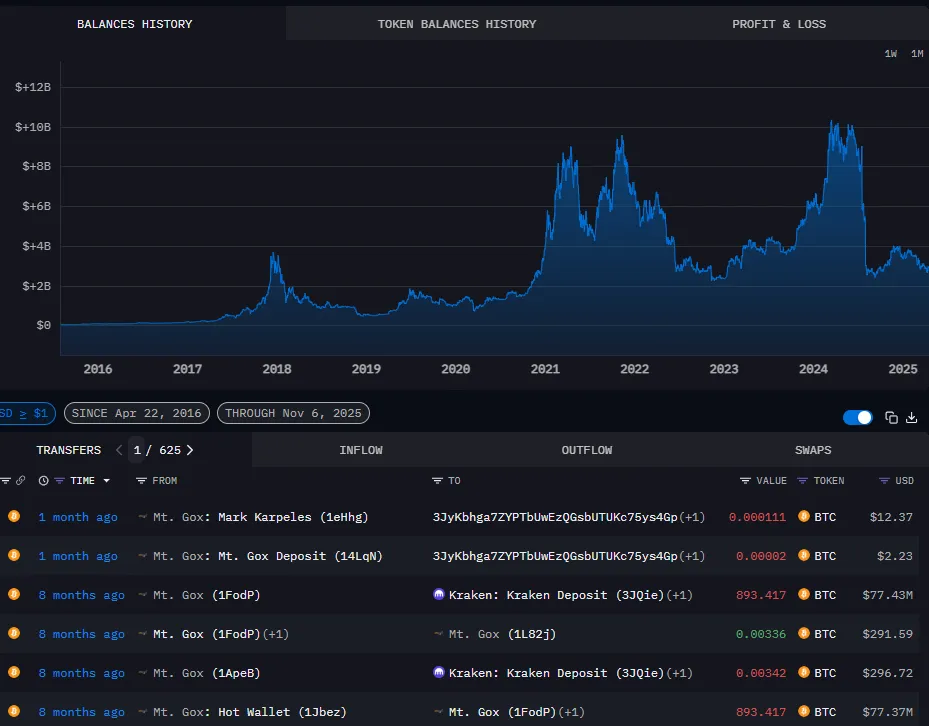
Task: Open the Profit & Loss tab
Action: point(779,24)
